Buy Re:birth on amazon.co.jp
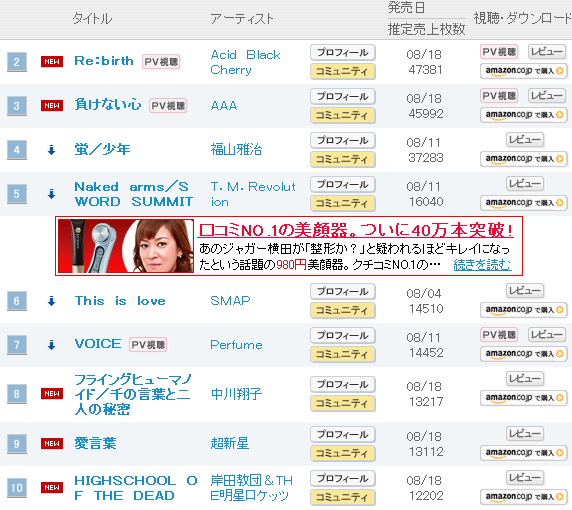The image size is (572, 510). [523, 70]
